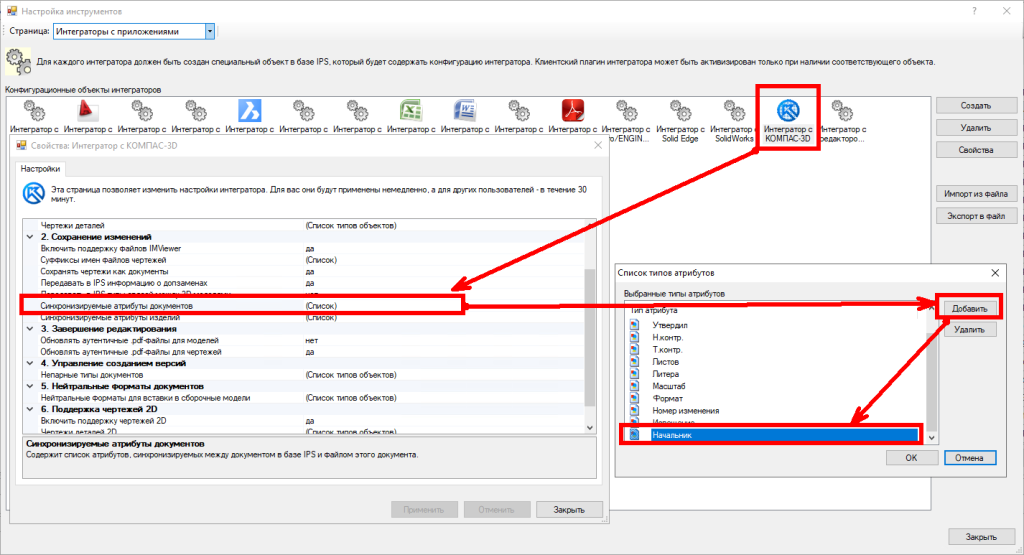Click the Добавить button in attribute list
1024x555 pixels.
point(969,308)
